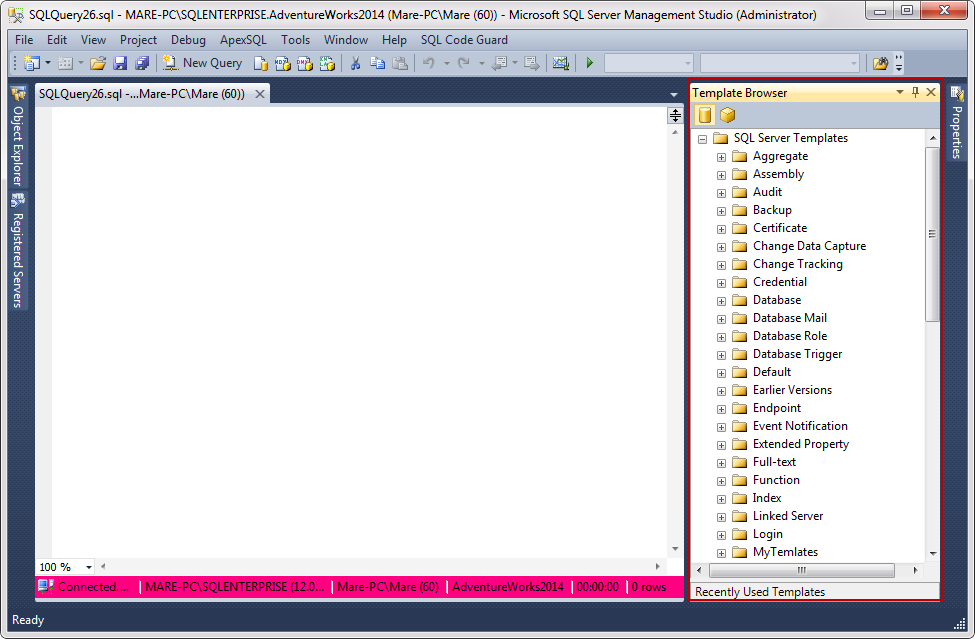Open the SQL Code Guard menu
Viewport: 975px width, 639px height.
coord(464,40)
